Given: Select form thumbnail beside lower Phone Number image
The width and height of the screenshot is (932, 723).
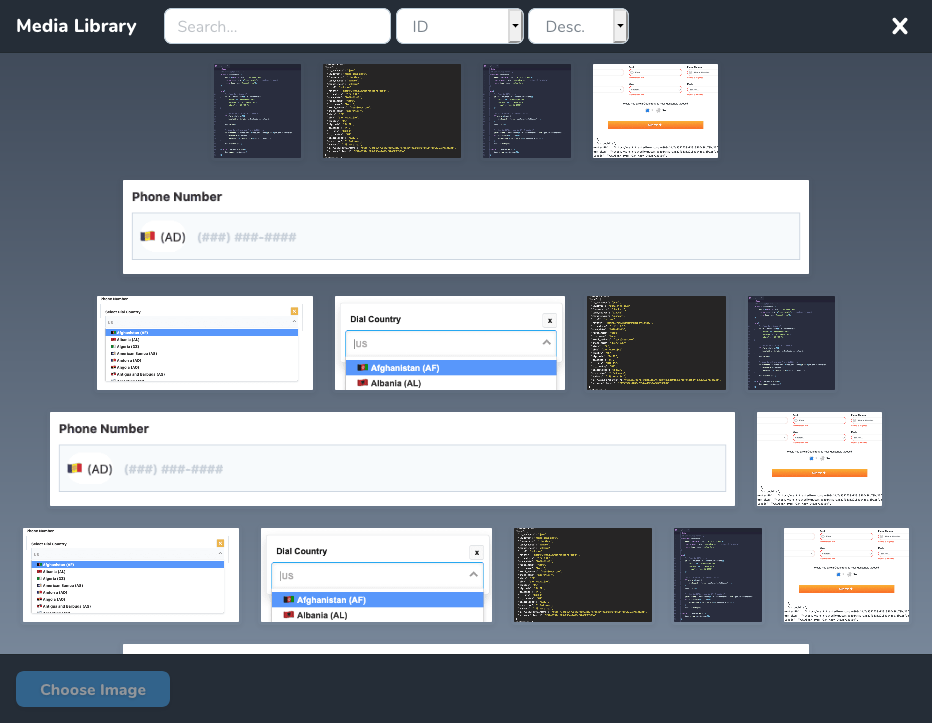Looking at the screenshot, I should 819,459.
